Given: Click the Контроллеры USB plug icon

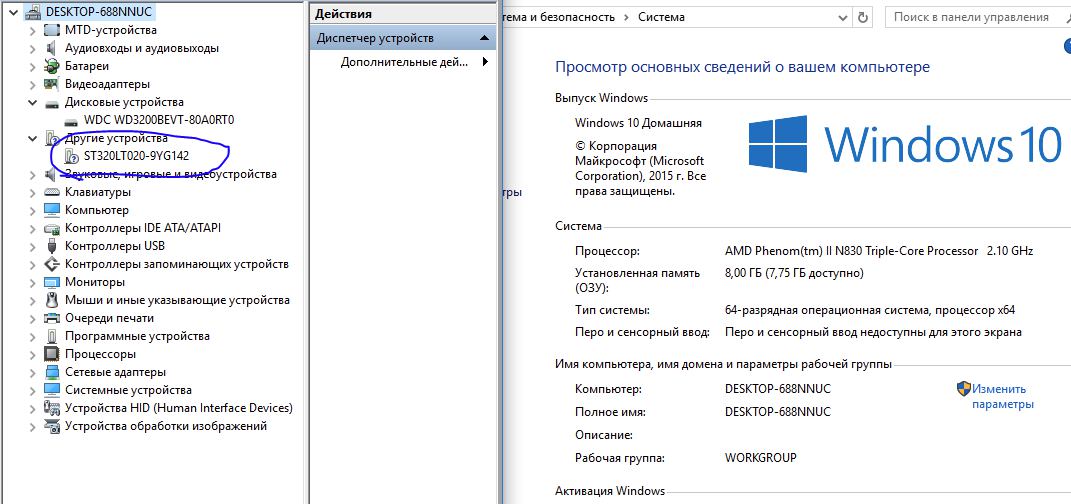Looking at the screenshot, I should [52, 246].
